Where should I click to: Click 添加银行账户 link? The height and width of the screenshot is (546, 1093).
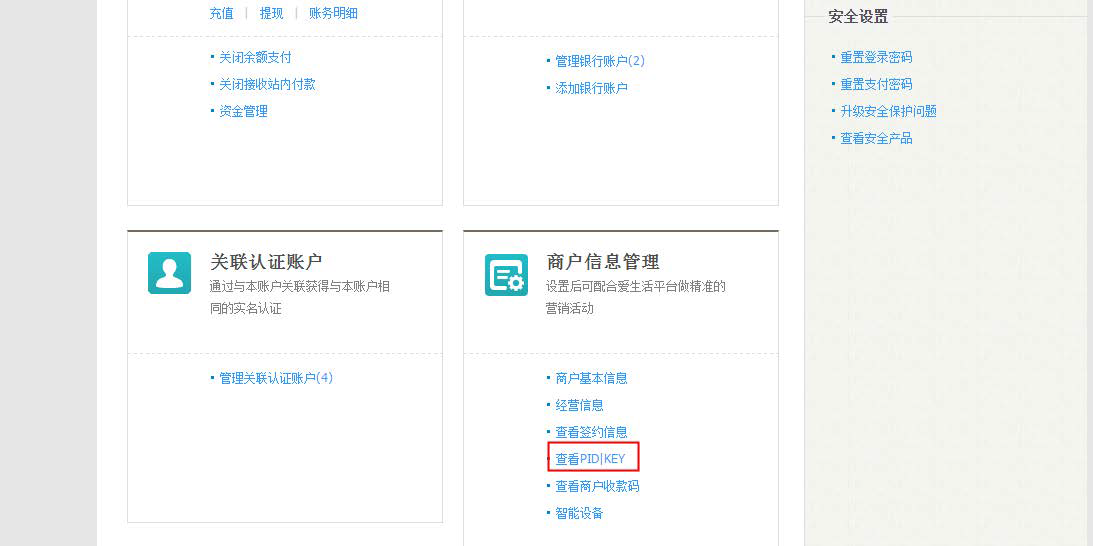tap(591, 89)
